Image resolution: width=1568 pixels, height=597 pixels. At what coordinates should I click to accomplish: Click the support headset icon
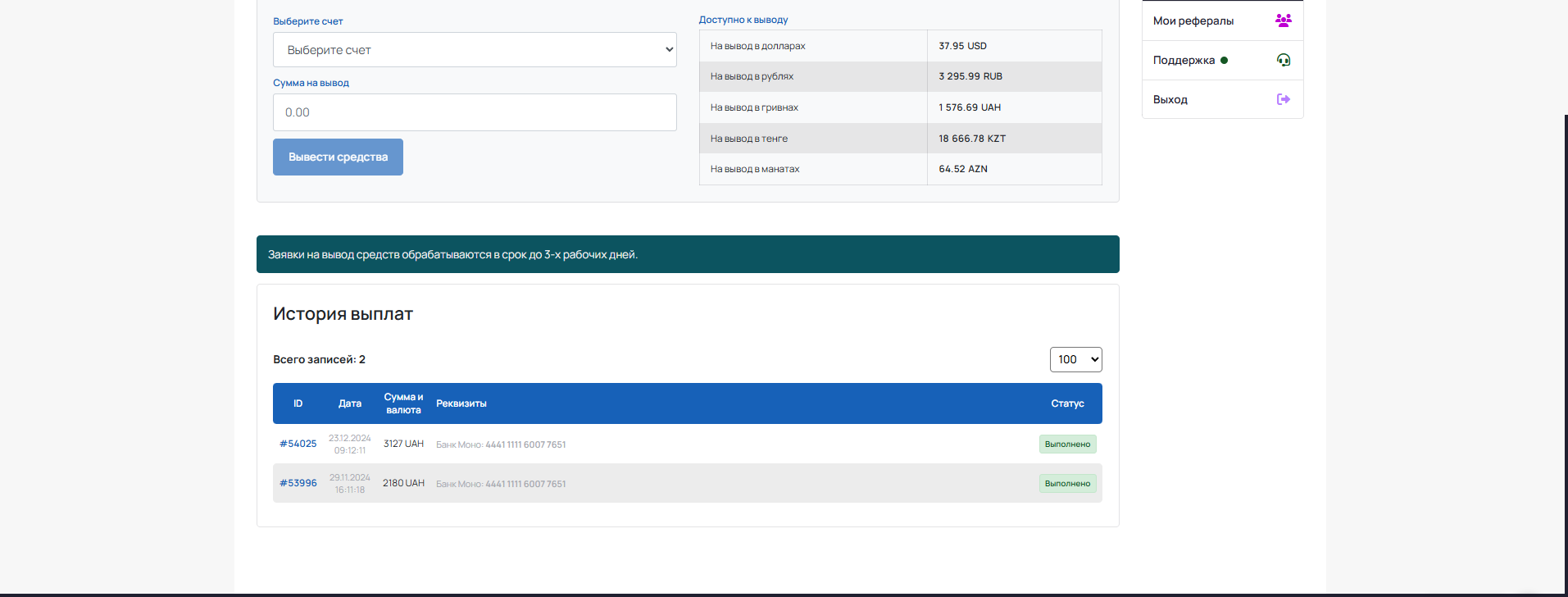(x=1284, y=60)
